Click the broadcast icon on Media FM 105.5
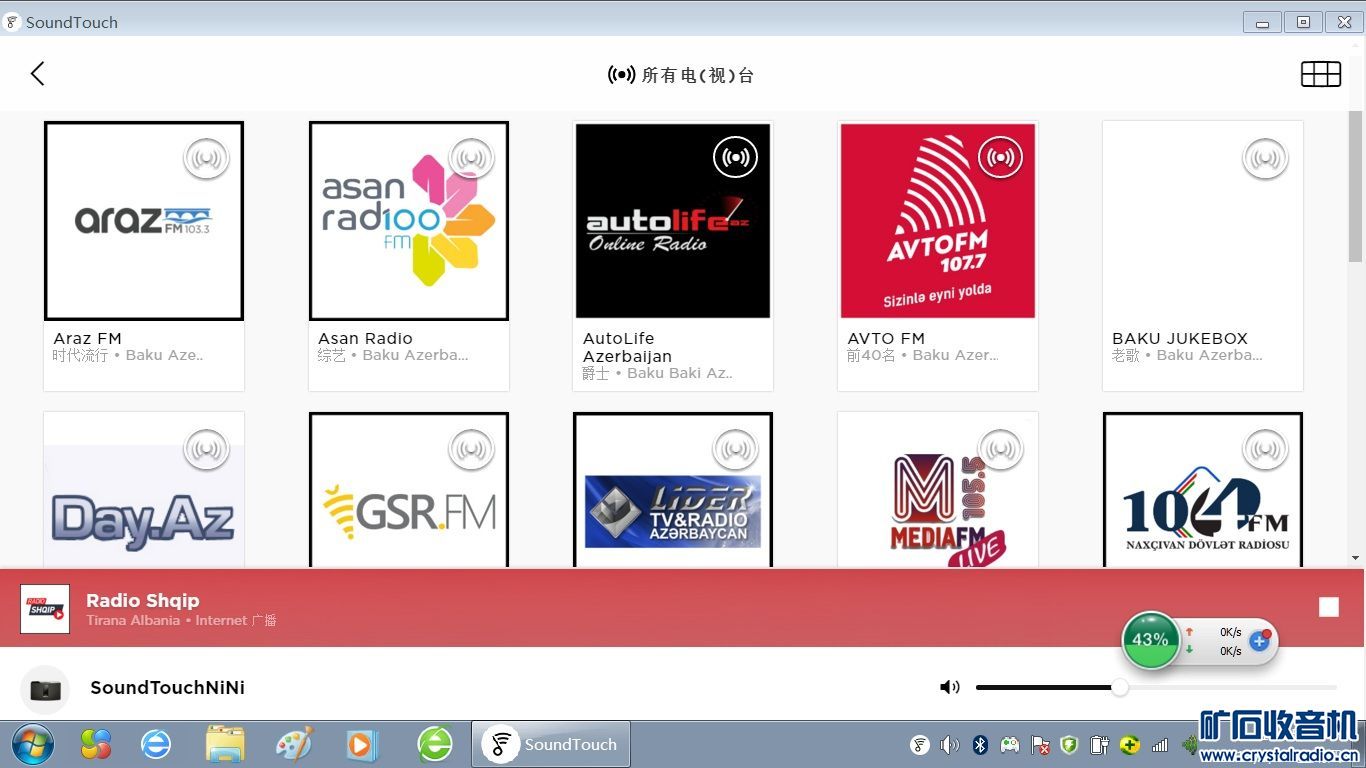 1000,449
